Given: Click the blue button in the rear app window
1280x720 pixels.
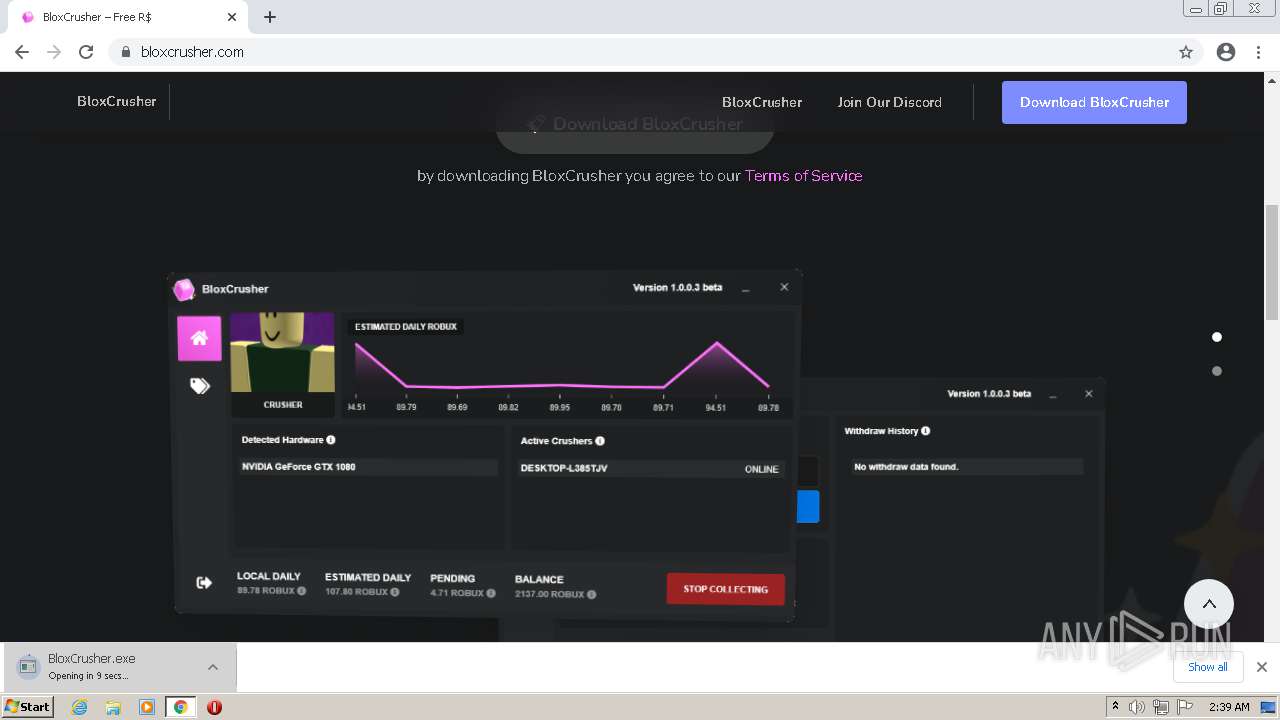Looking at the screenshot, I should click(808, 506).
